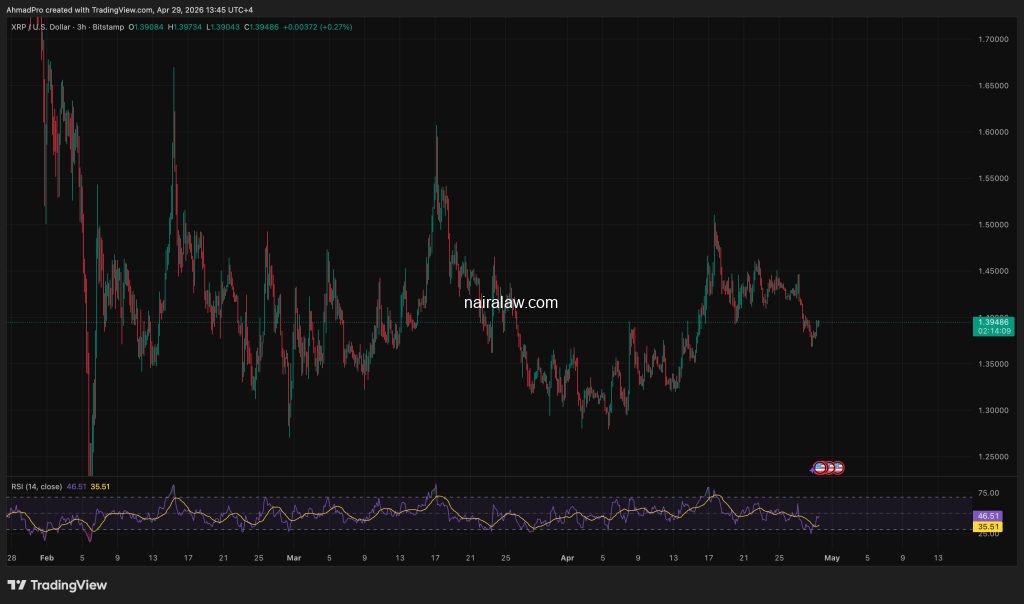This screenshot has width=1024, height=604.
Task: Click the TradingView logo icon
Action: tap(17, 585)
